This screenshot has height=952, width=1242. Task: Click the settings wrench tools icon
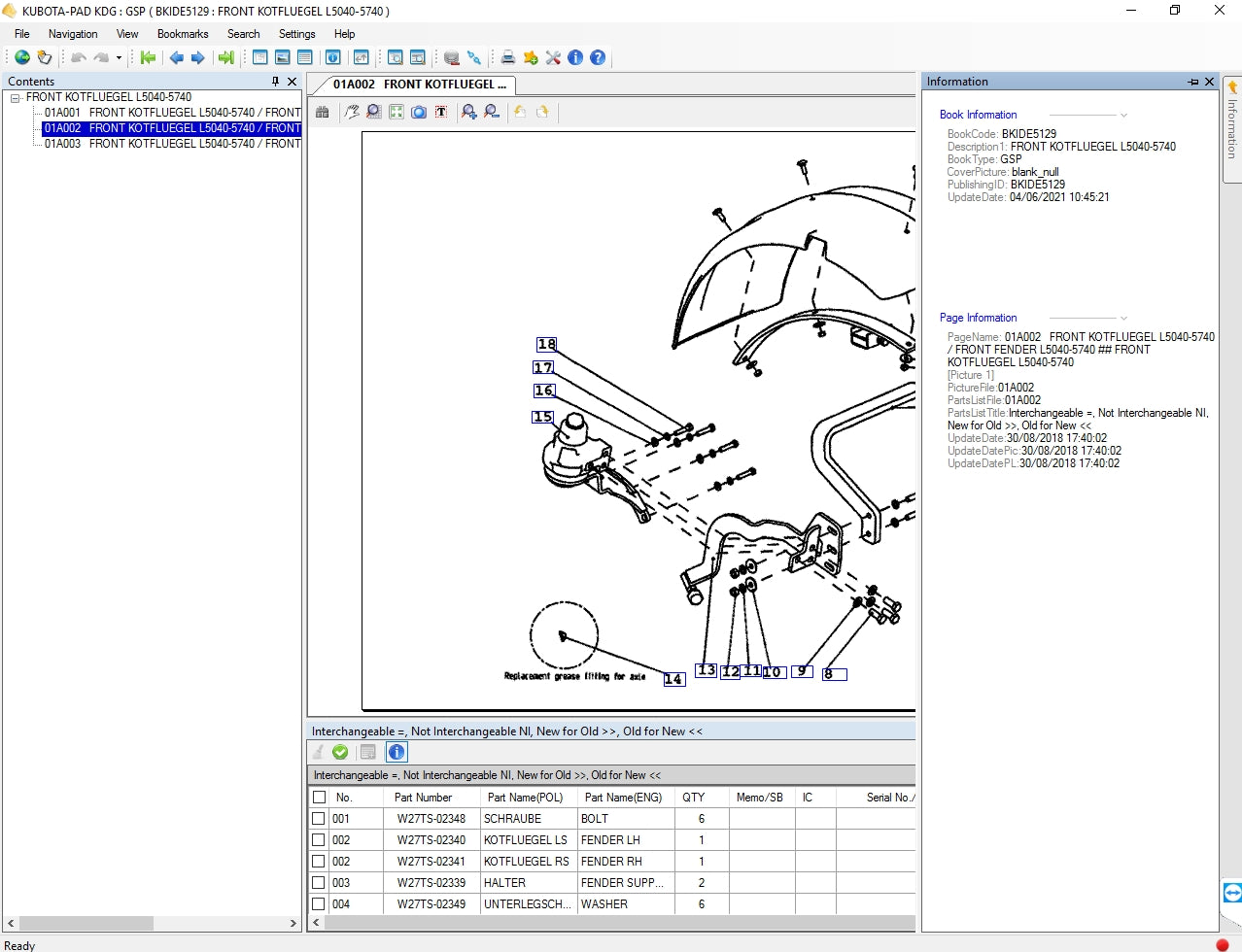(x=553, y=57)
